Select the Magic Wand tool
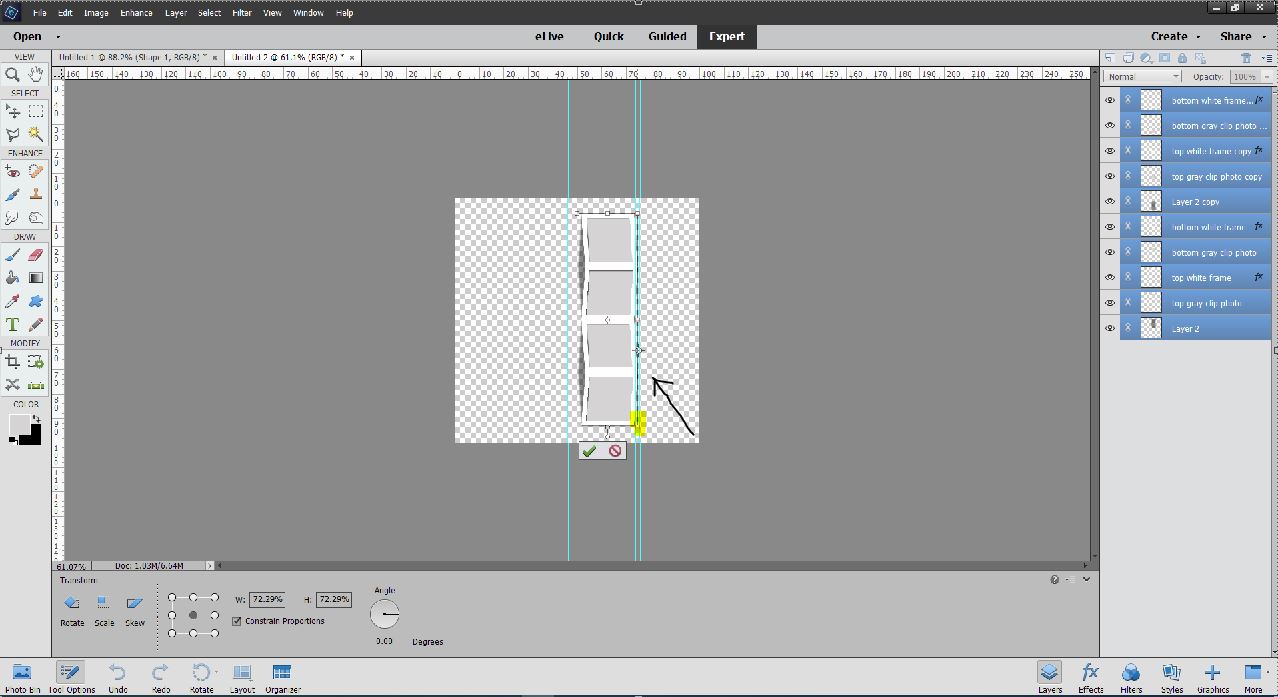1278x697 pixels. (36, 134)
